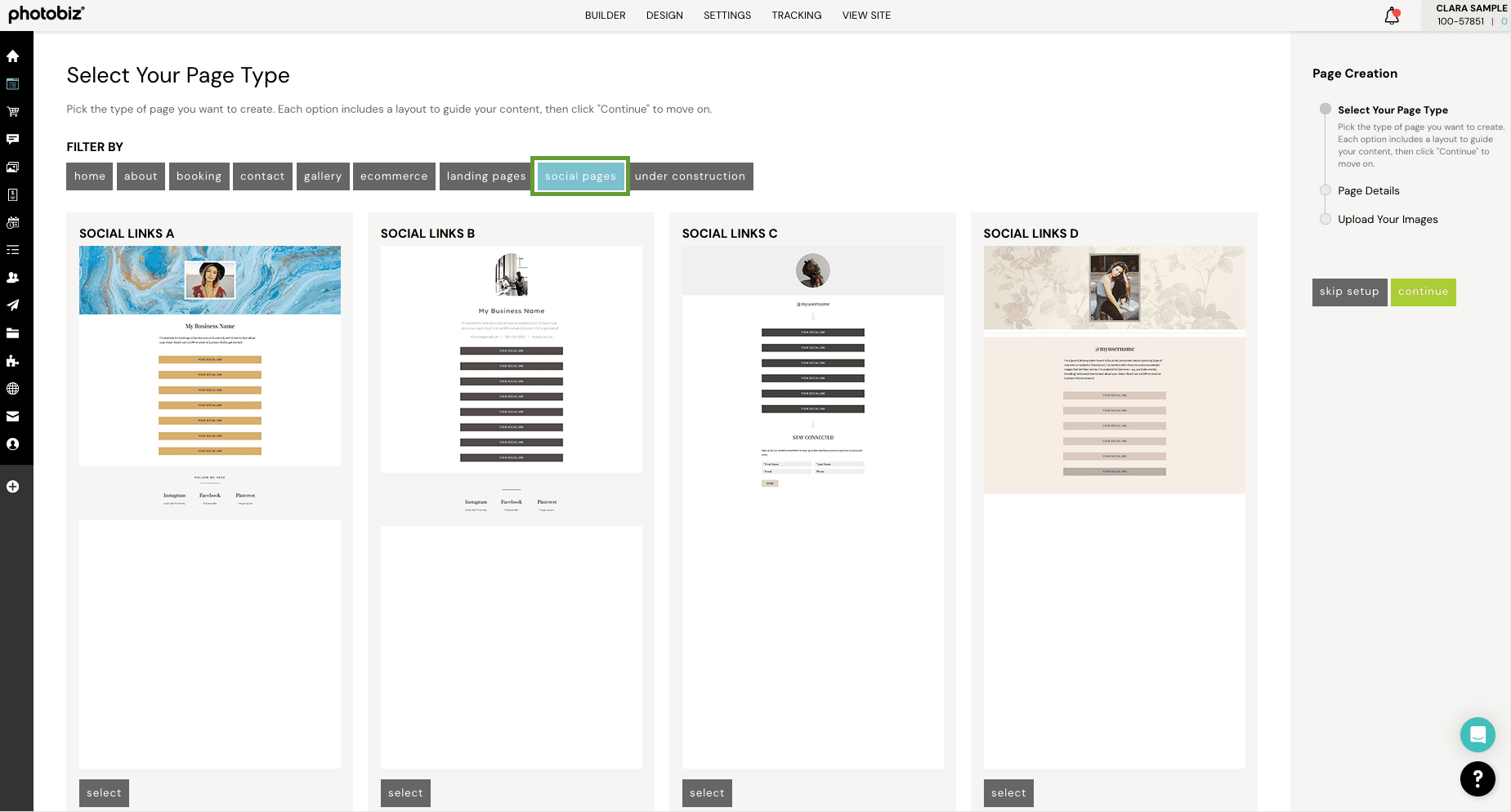Click VIEW SITE in top navigation
The height and width of the screenshot is (812, 1511).
(866, 16)
